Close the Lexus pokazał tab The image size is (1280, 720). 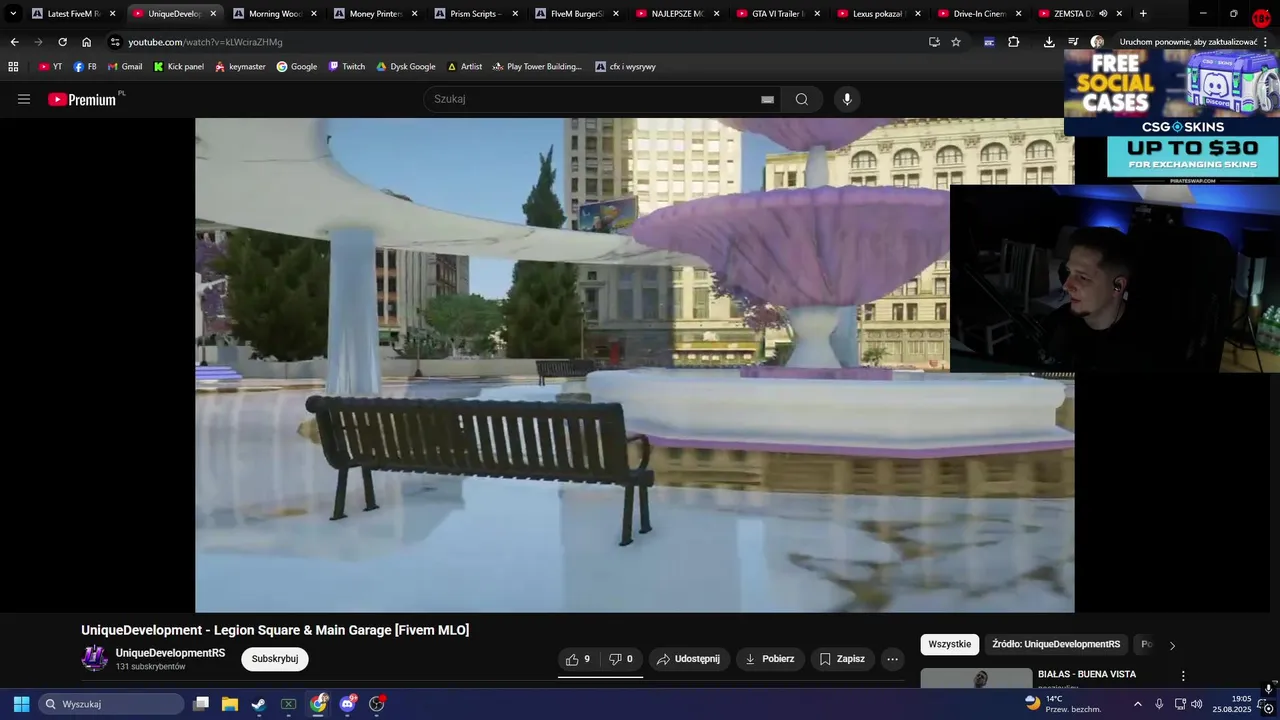pos(918,14)
